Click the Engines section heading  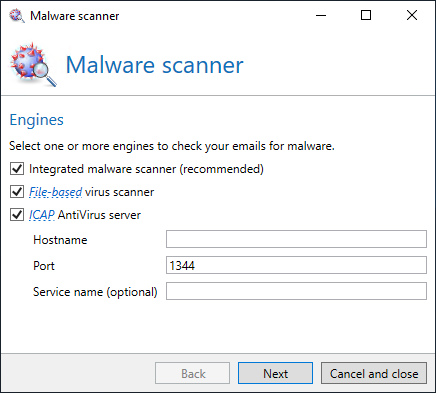tap(36, 120)
